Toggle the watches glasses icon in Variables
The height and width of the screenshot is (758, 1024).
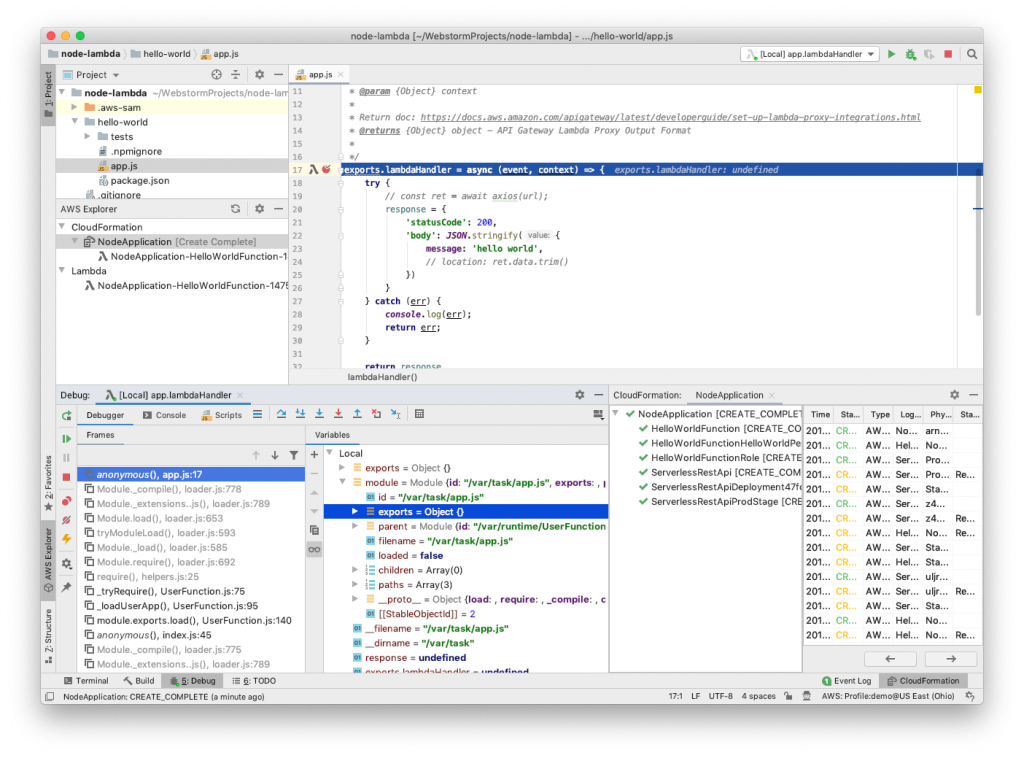pos(314,549)
